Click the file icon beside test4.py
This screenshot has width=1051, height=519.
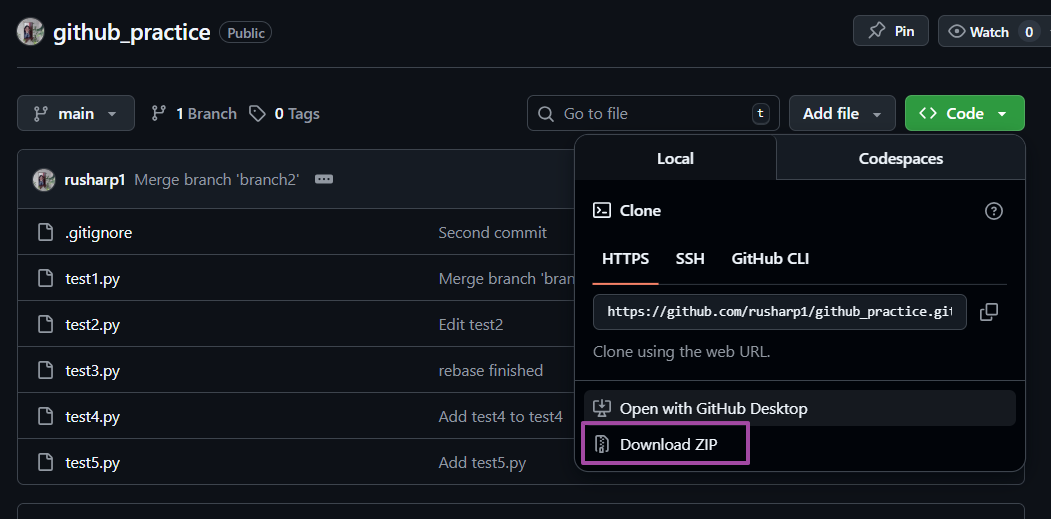click(45, 417)
